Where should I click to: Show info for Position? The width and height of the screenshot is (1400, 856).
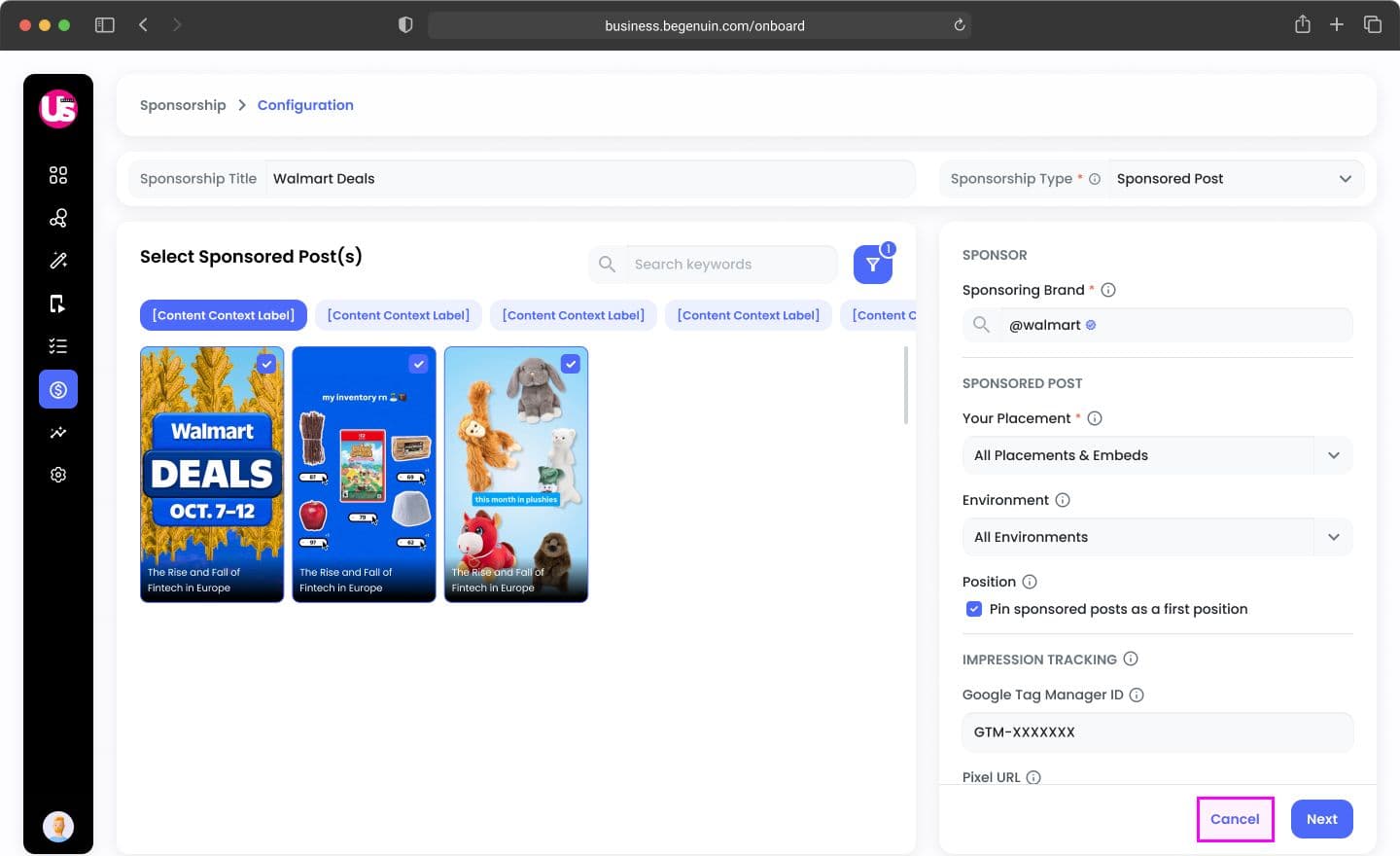(x=1030, y=582)
